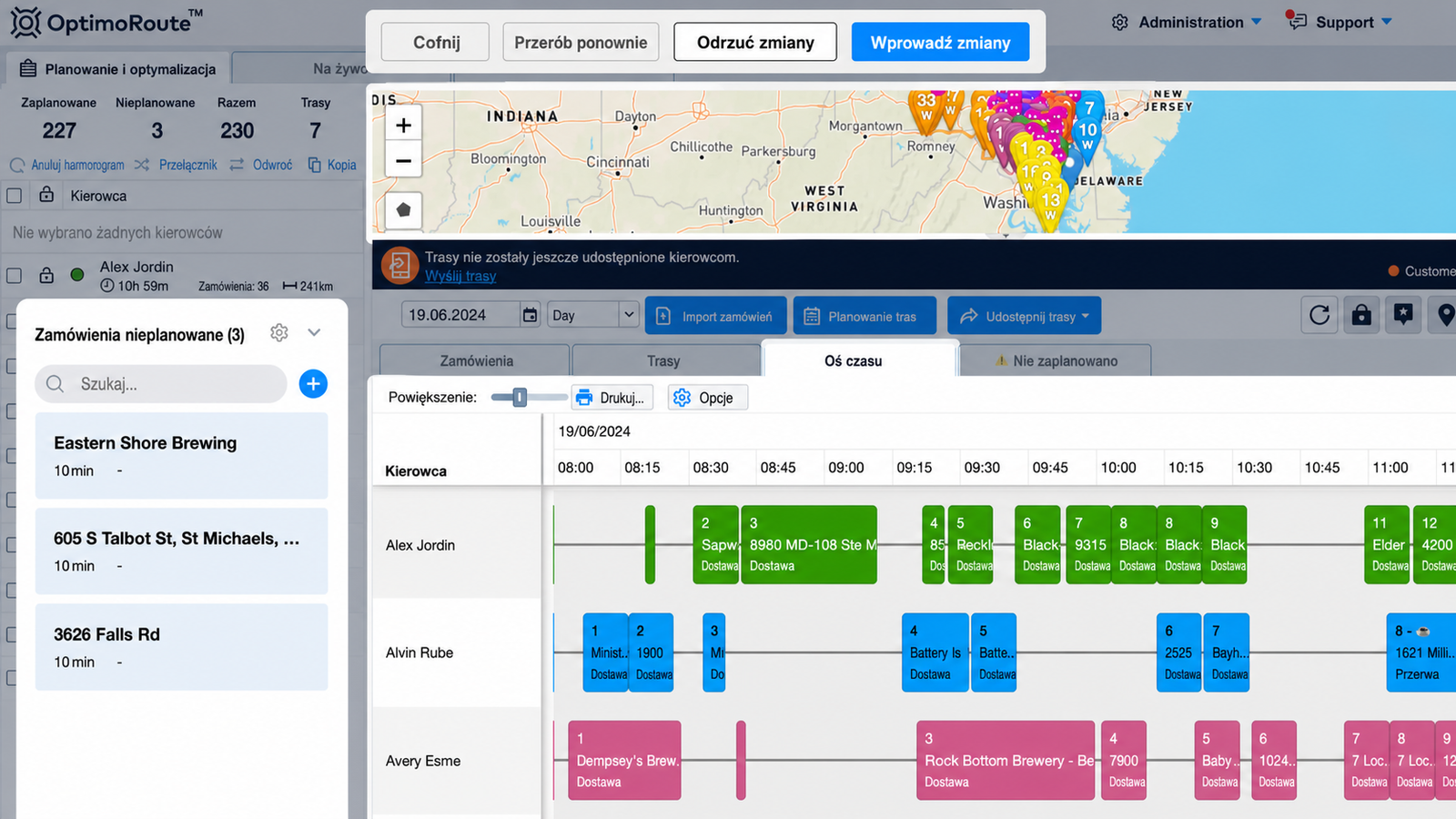1456x819 pixels.
Task: Select the polygon draw tool on map
Action: point(403,210)
